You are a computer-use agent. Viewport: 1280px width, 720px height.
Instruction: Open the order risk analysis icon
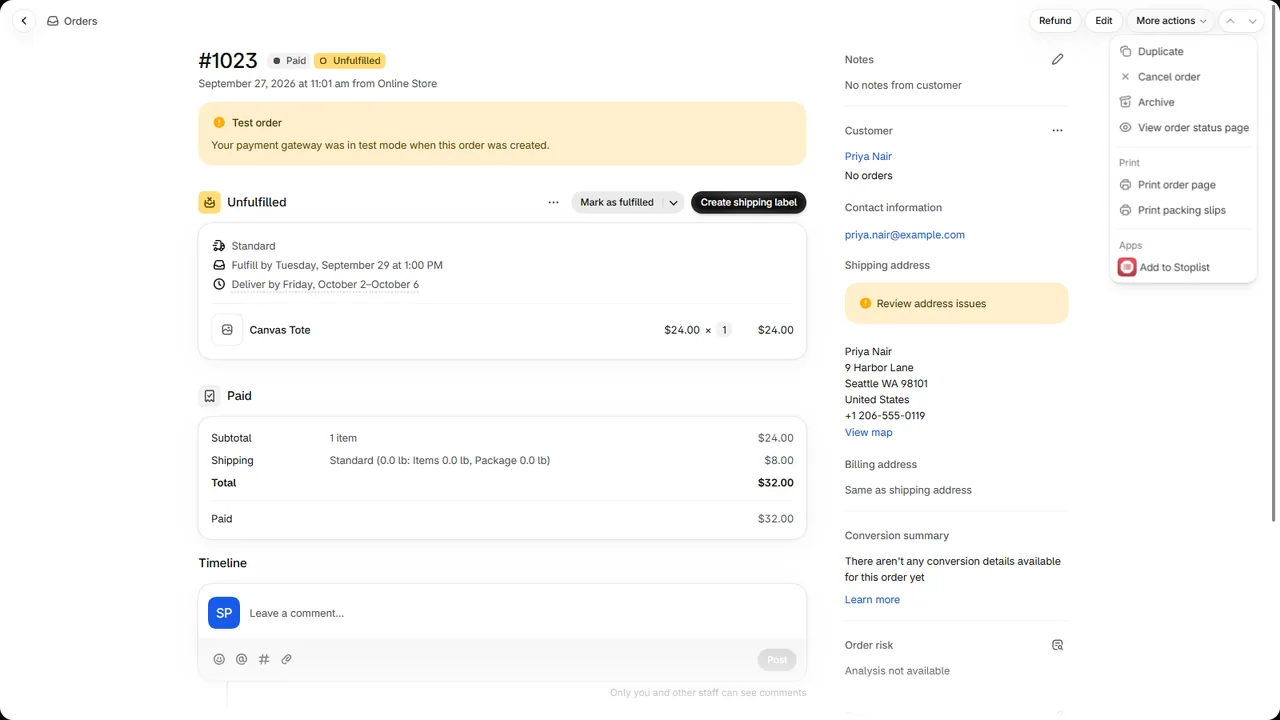click(x=1057, y=645)
